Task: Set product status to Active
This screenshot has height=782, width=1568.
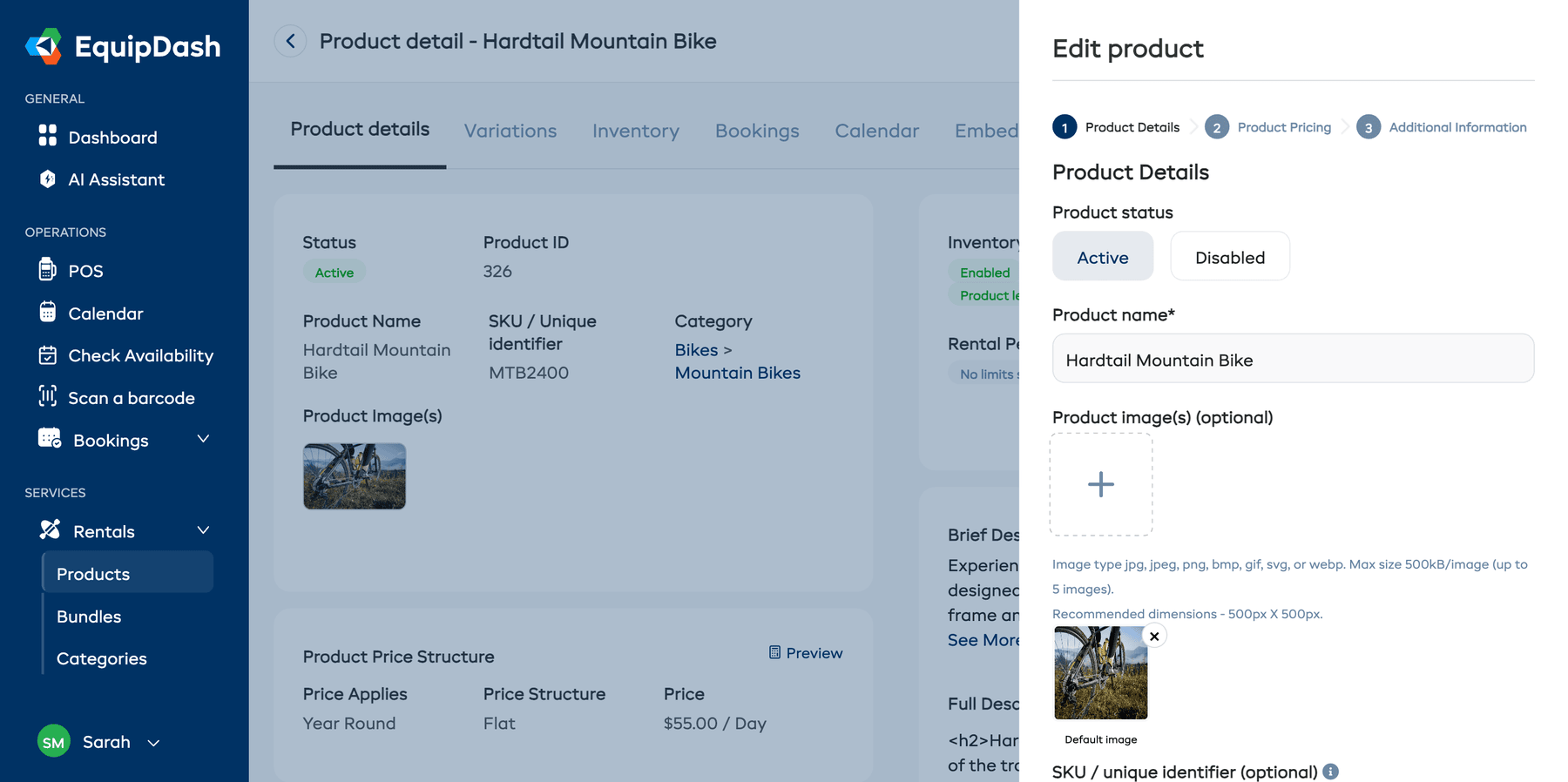Action: [x=1103, y=257]
